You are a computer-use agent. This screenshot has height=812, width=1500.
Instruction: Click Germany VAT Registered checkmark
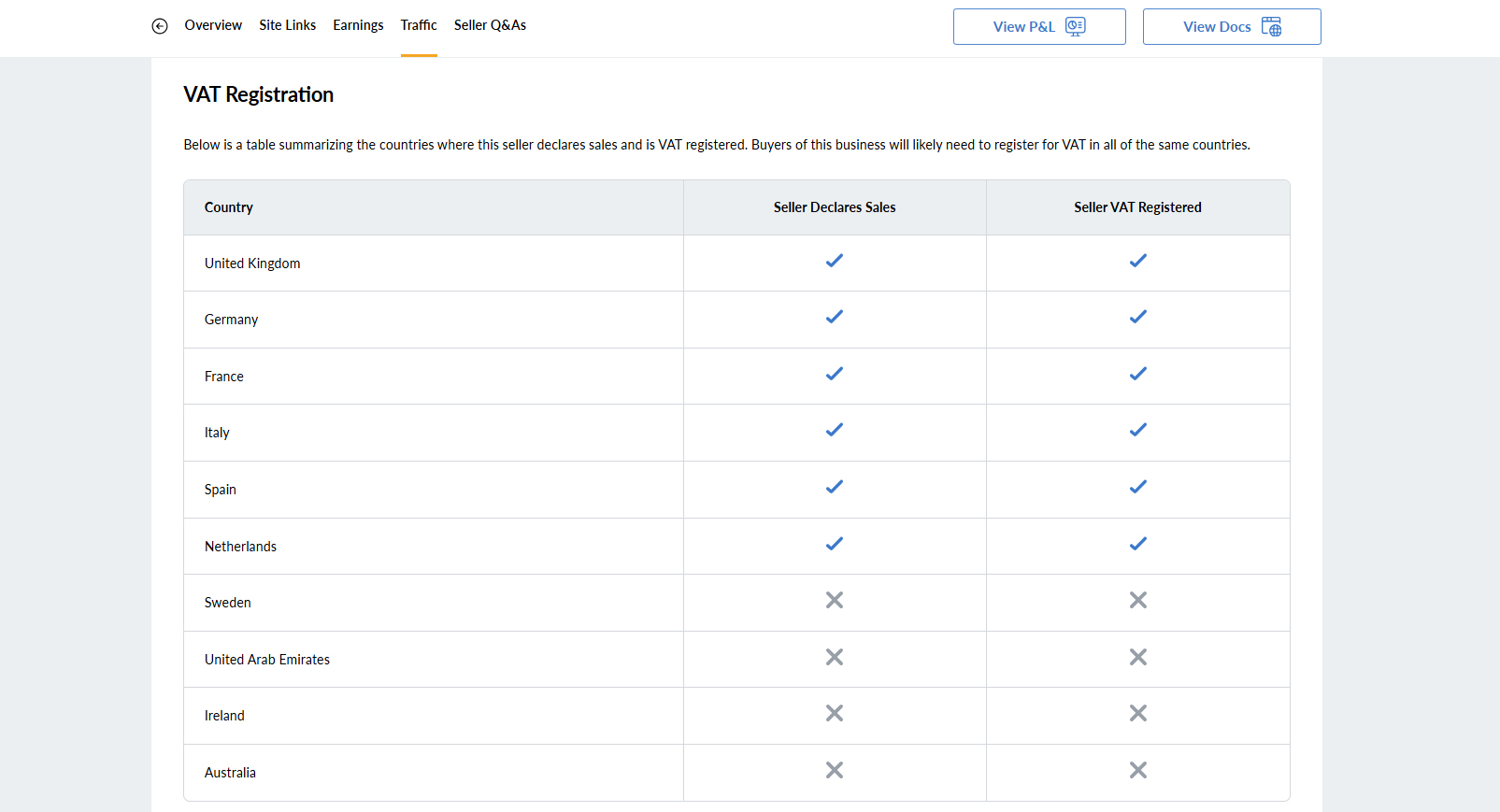click(1137, 317)
